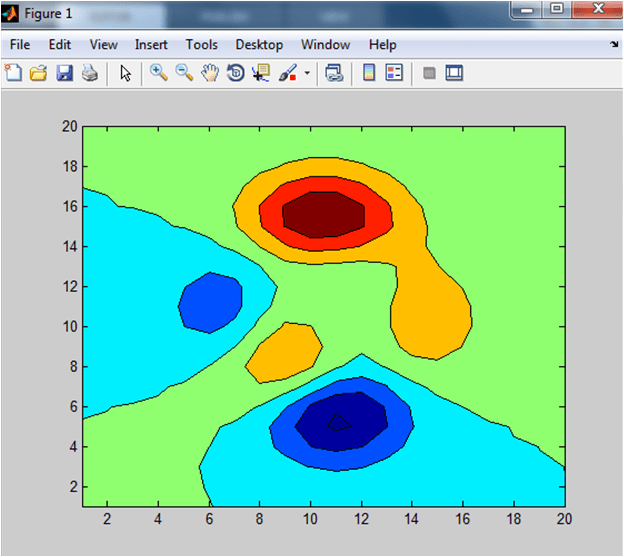
Task: Open the Desktop menu
Action: click(x=259, y=45)
